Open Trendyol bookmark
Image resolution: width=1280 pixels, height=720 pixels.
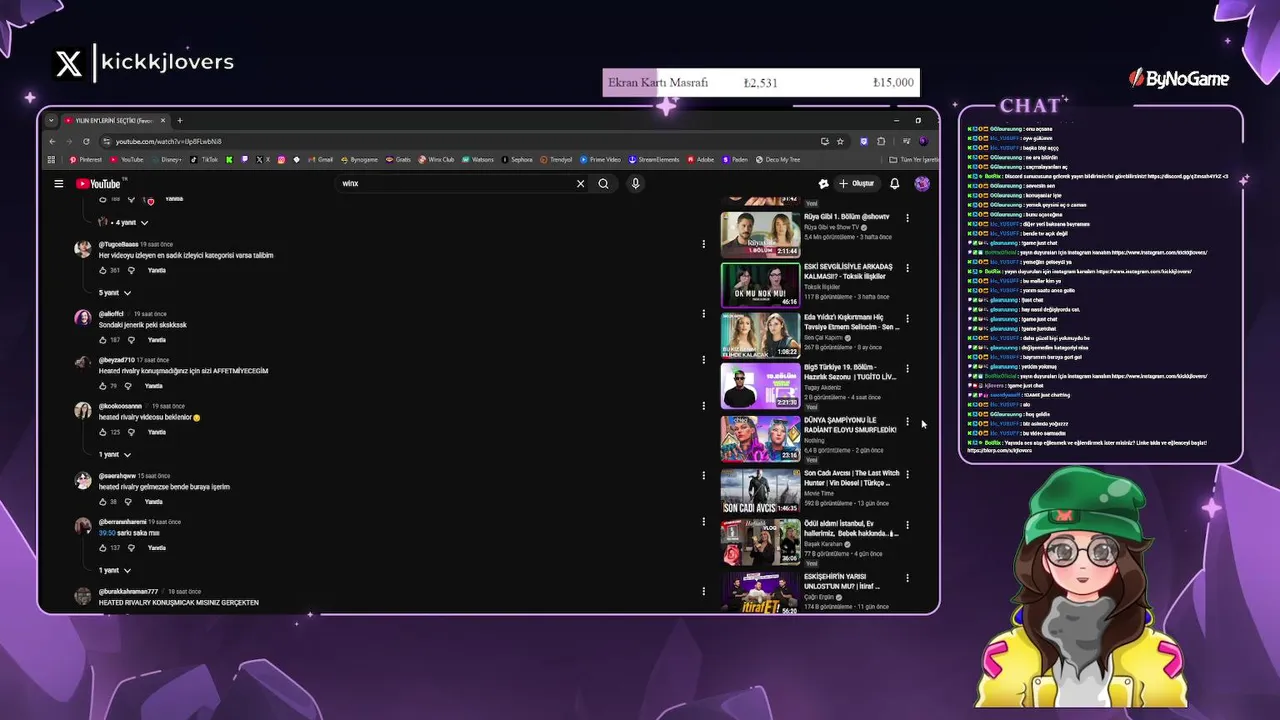point(556,160)
